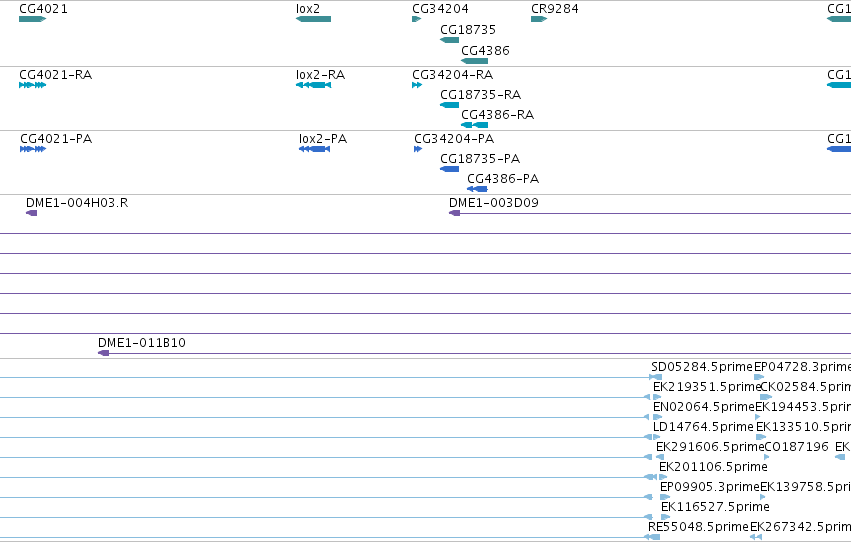Click the lox2-RA label
Viewport: 851px width, 542px height.
point(320,74)
